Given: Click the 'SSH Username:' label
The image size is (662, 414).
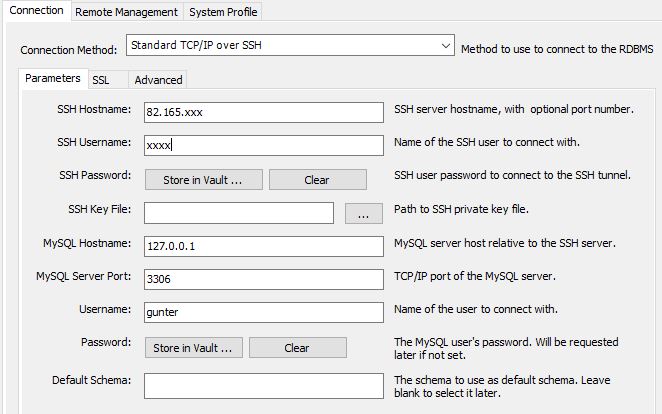Looking at the screenshot, I should tap(94, 142).
